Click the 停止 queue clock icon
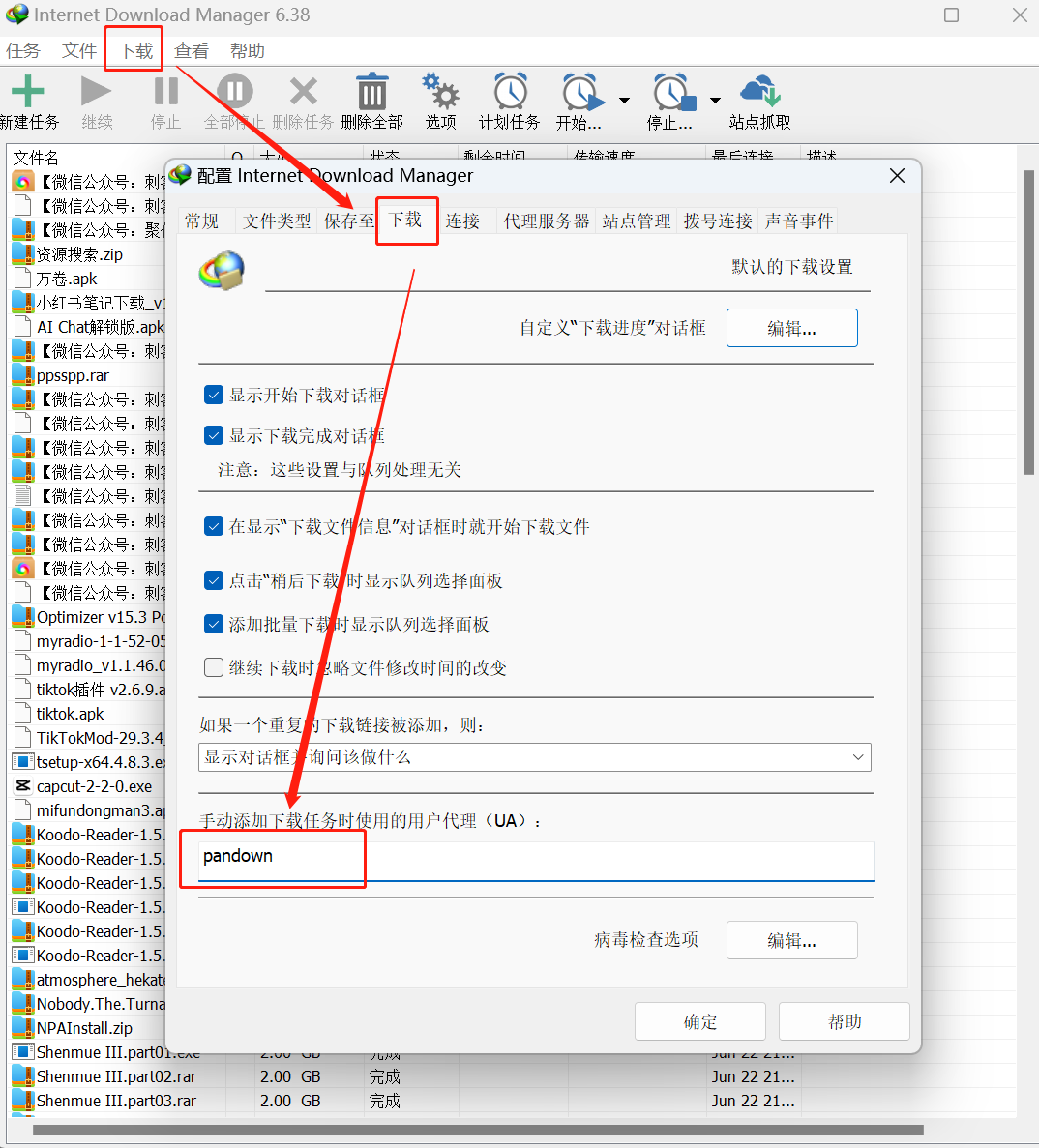The height and width of the screenshot is (1148, 1039). point(674,92)
